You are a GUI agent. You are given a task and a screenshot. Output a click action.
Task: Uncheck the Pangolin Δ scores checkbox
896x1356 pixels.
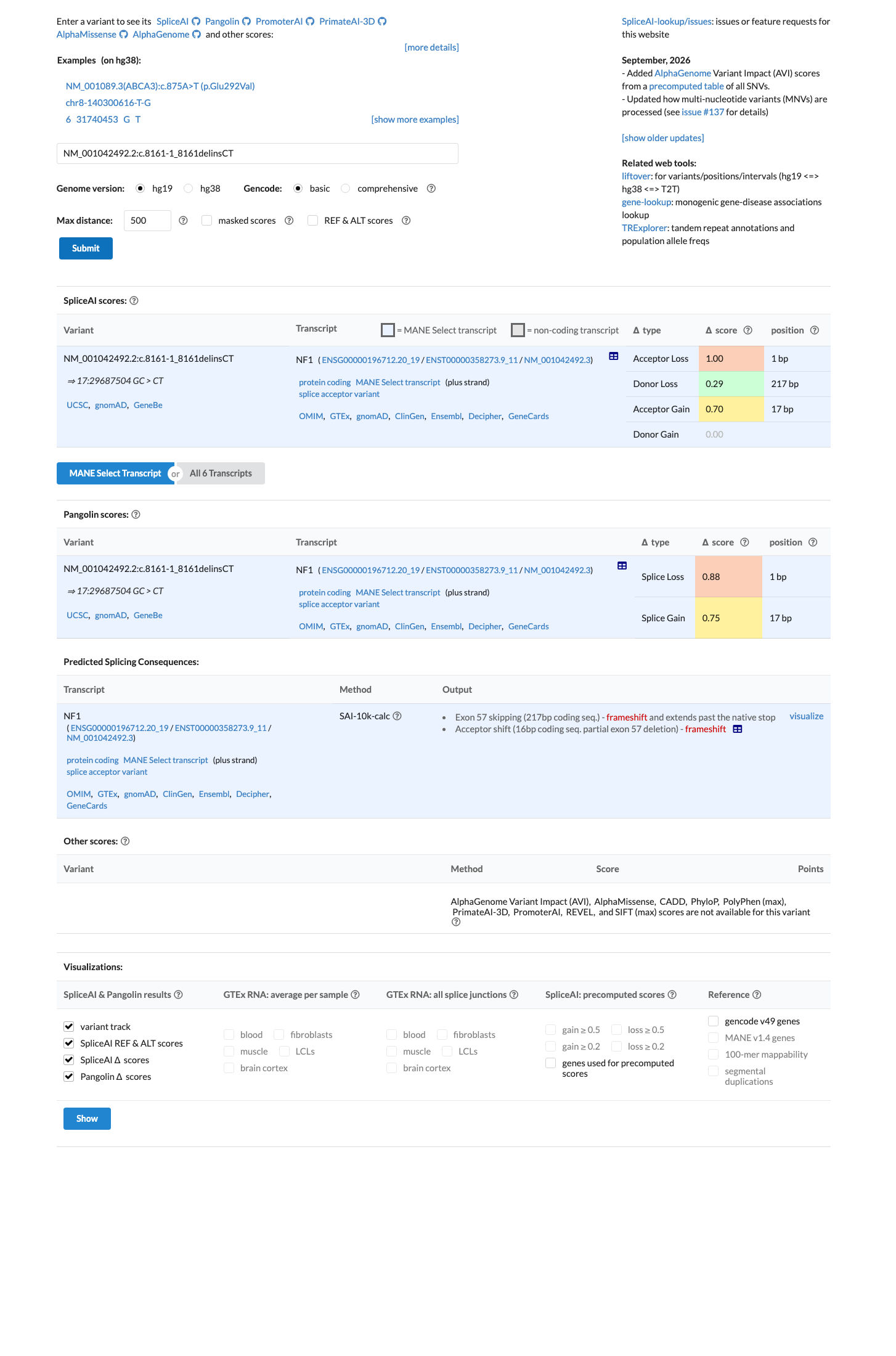pyautogui.click(x=69, y=1077)
